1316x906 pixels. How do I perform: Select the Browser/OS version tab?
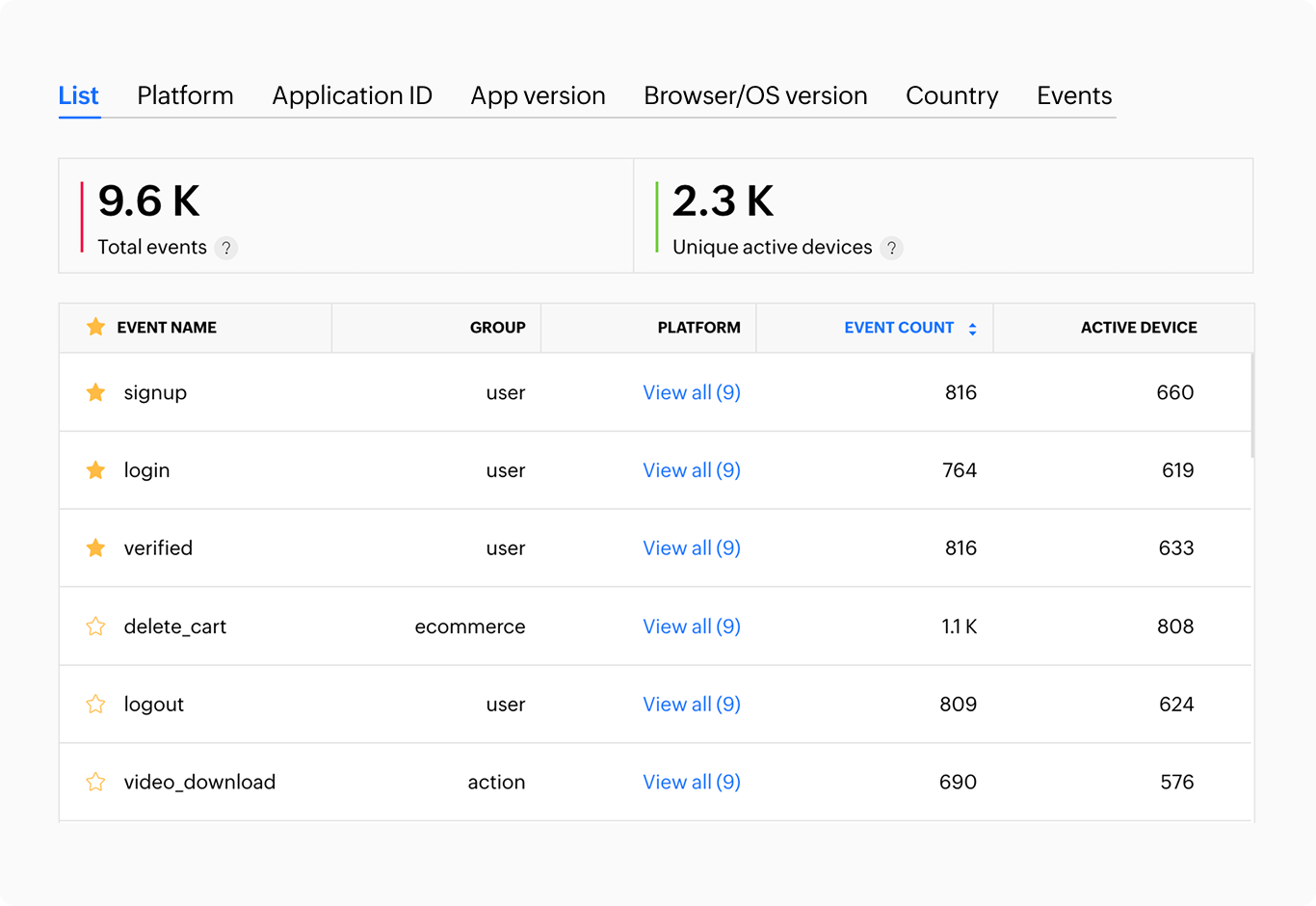click(x=755, y=95)
